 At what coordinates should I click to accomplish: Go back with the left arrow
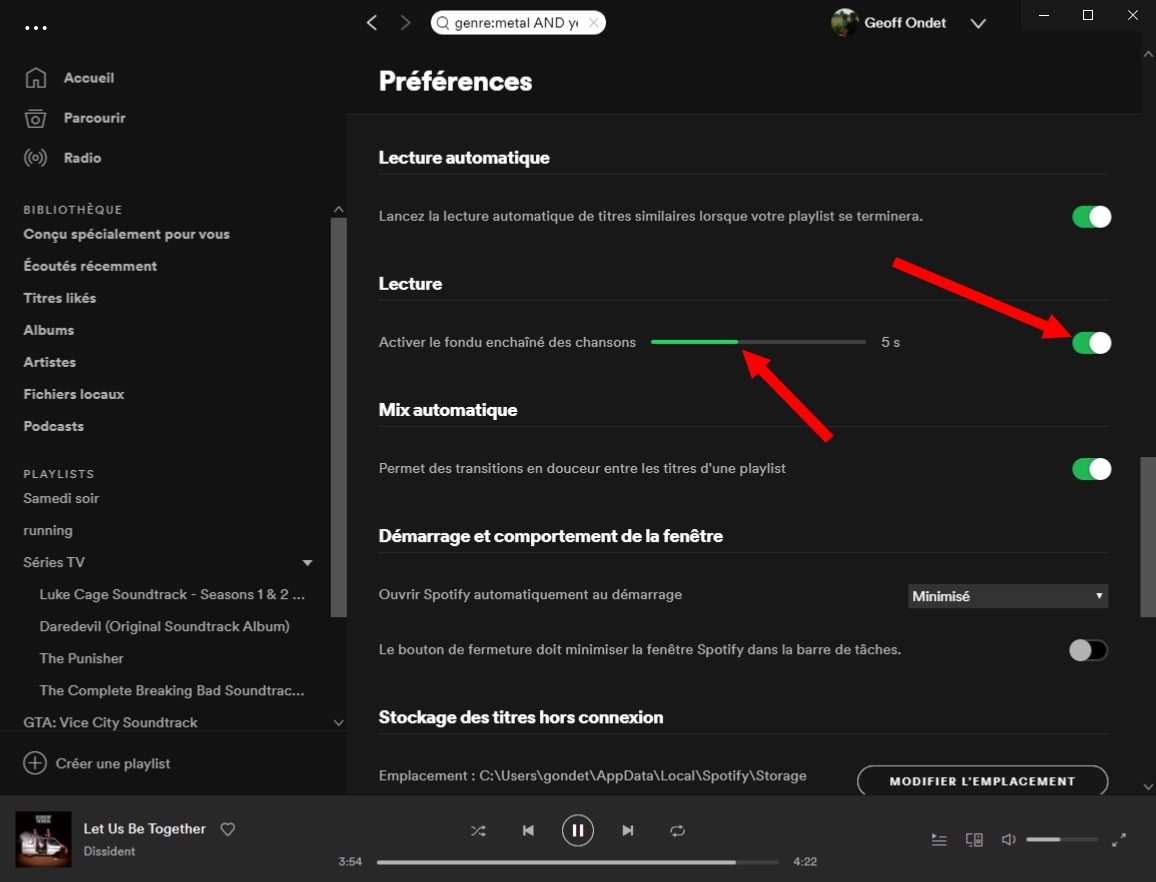point(372,23)
